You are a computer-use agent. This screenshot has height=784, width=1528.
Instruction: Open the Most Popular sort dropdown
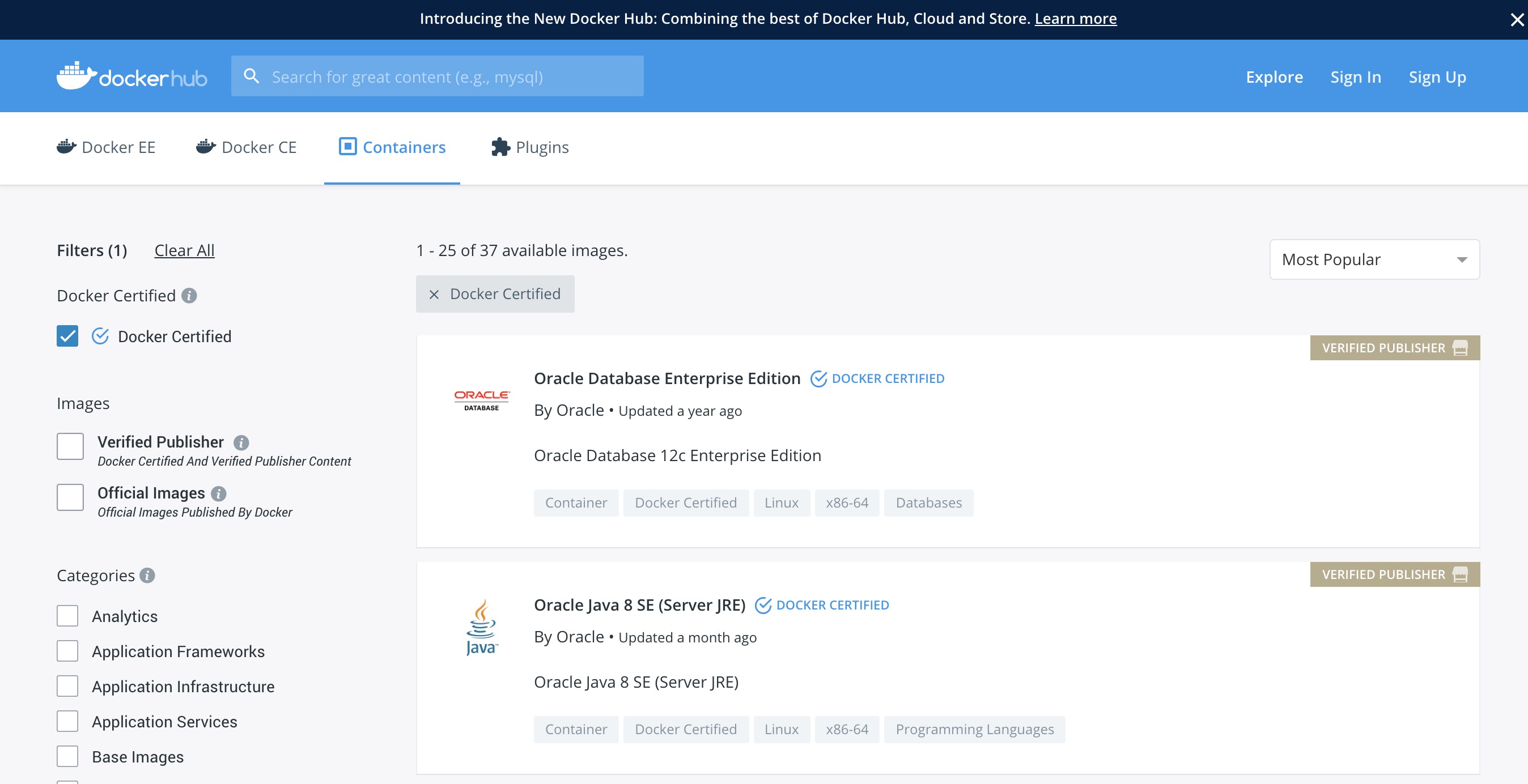pos(1374,260)
